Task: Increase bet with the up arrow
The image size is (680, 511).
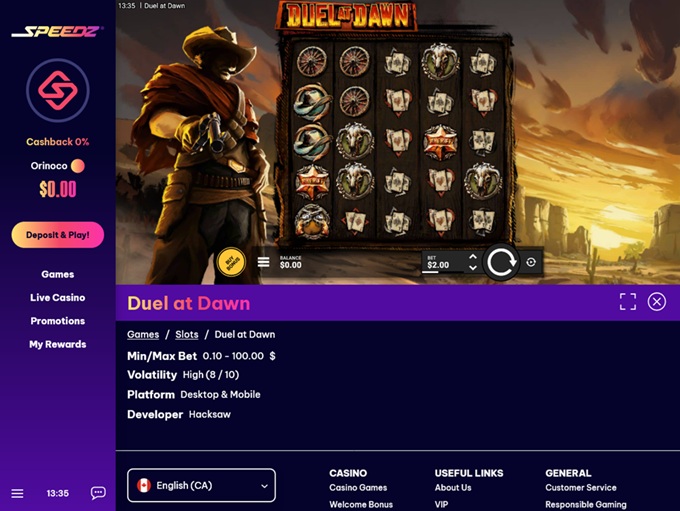Action: point(473,257)
